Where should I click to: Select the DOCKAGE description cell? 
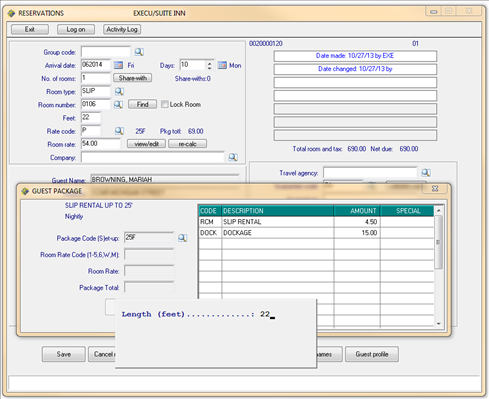pos(277,233)
